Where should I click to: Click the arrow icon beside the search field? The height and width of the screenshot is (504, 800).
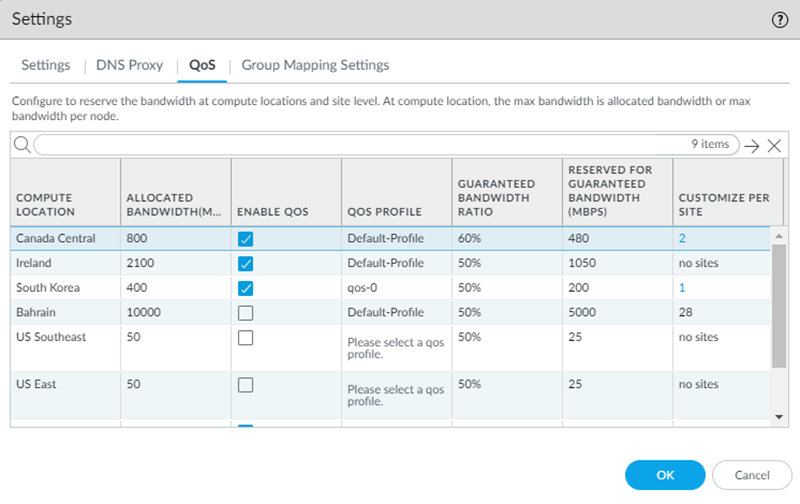click(x=752, y=146)
